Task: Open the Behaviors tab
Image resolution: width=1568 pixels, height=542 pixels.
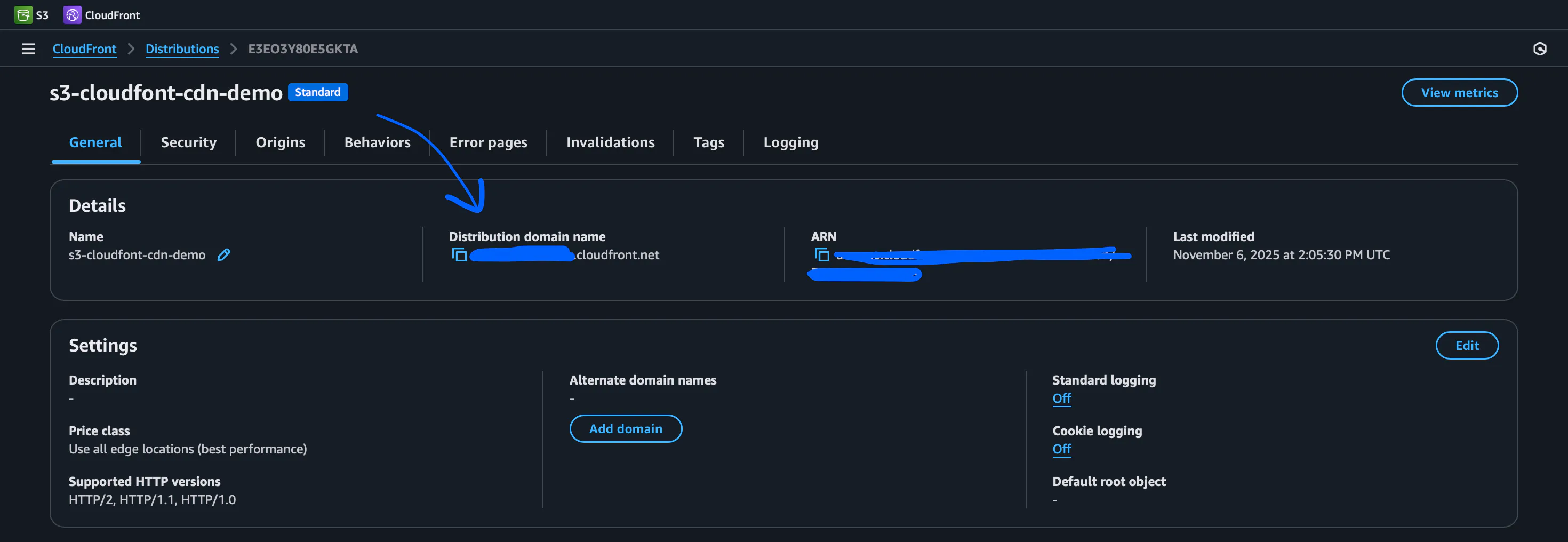Action: (377, 142)
